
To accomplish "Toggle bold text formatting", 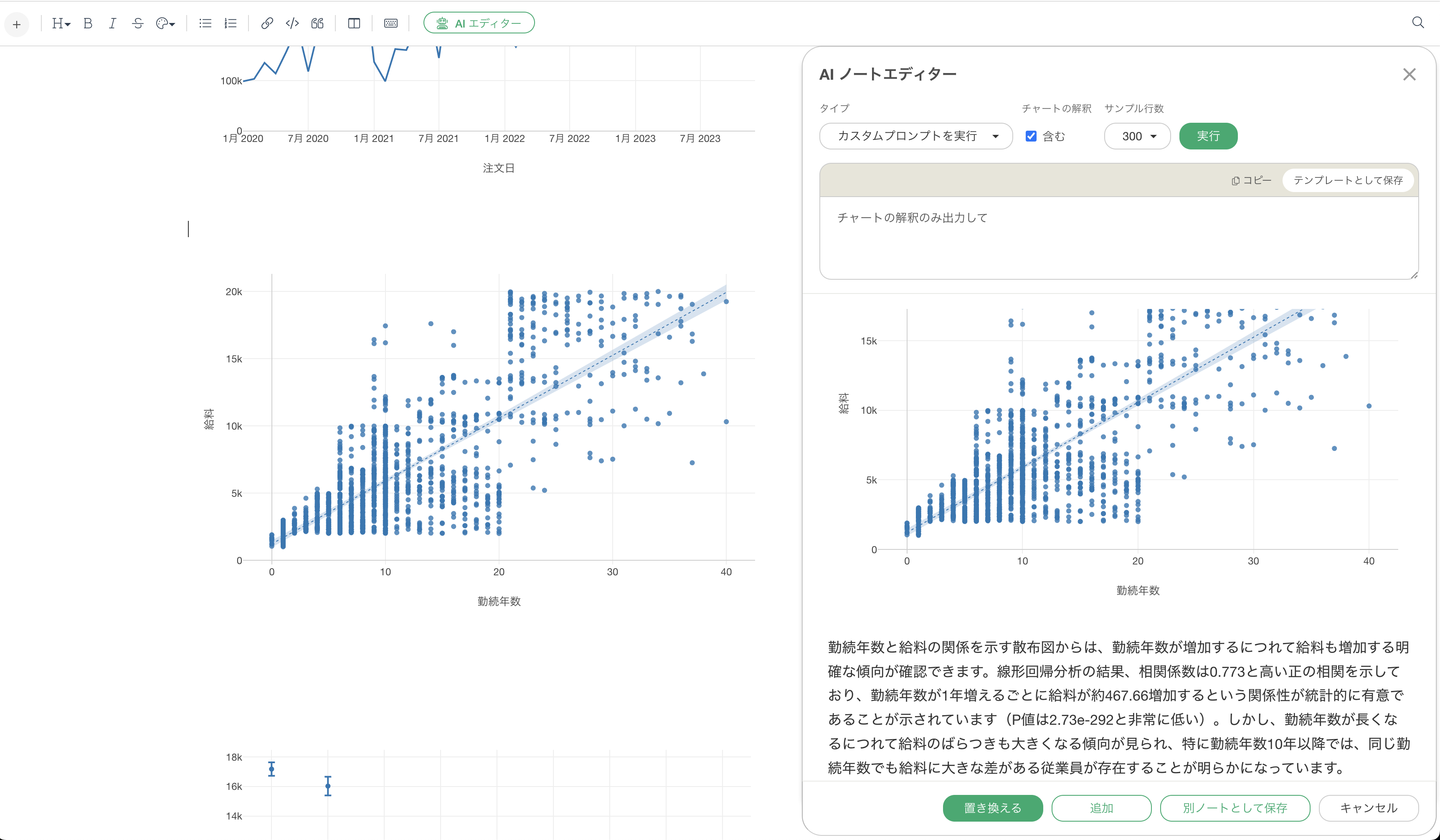I will (87, 23).
